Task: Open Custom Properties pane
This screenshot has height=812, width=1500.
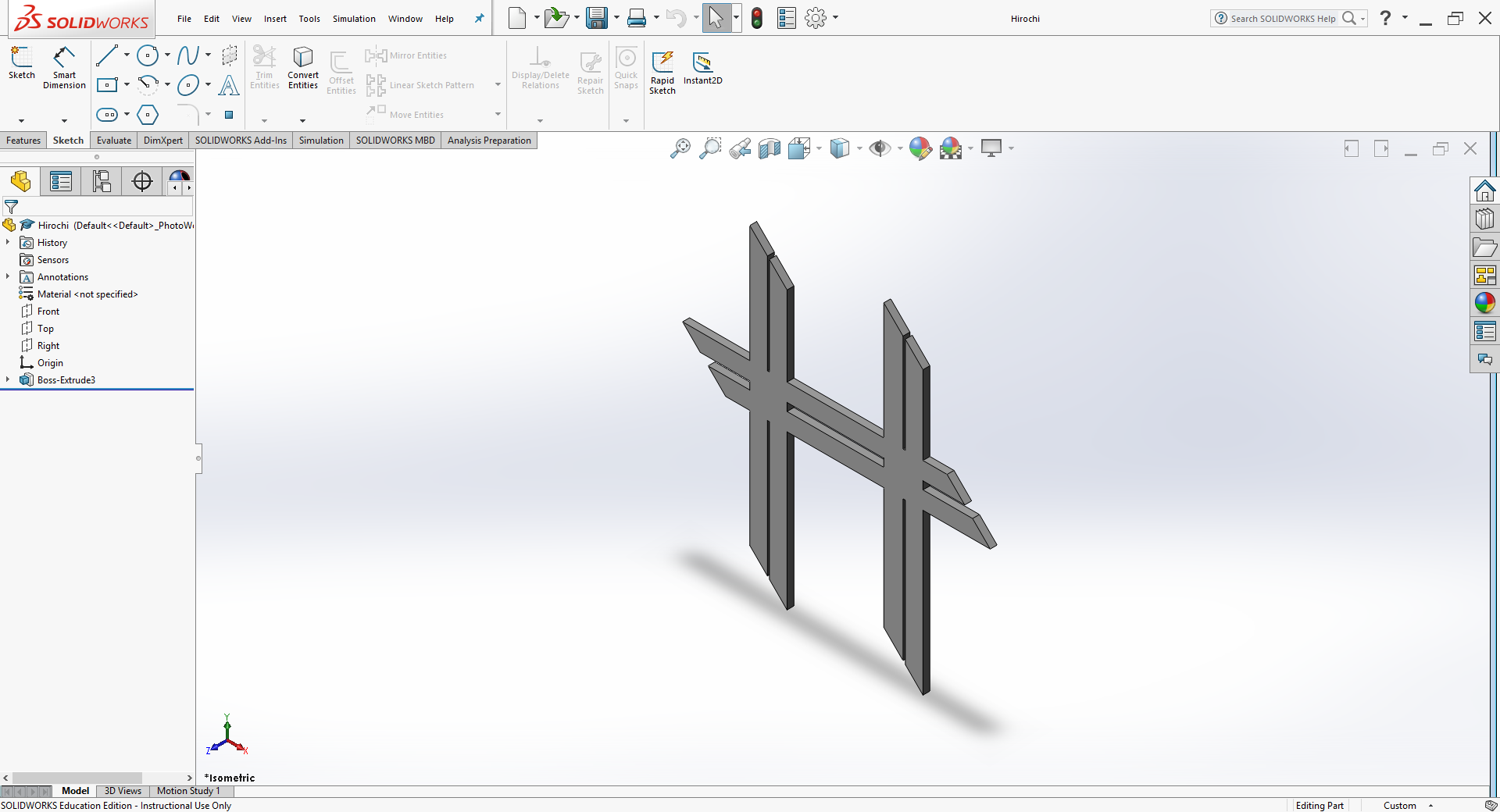Action: click(x=1484, y=331)
